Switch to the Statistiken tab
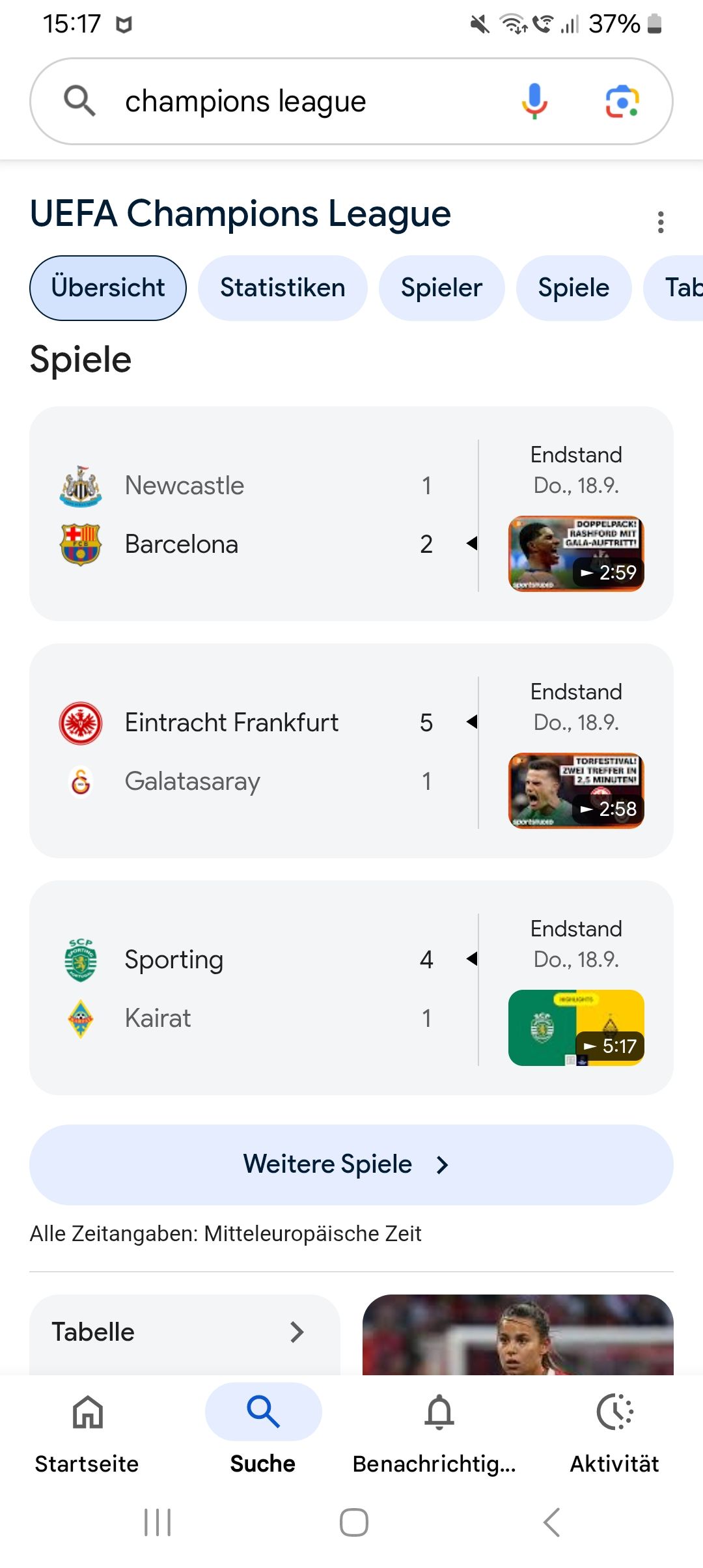 283,288
